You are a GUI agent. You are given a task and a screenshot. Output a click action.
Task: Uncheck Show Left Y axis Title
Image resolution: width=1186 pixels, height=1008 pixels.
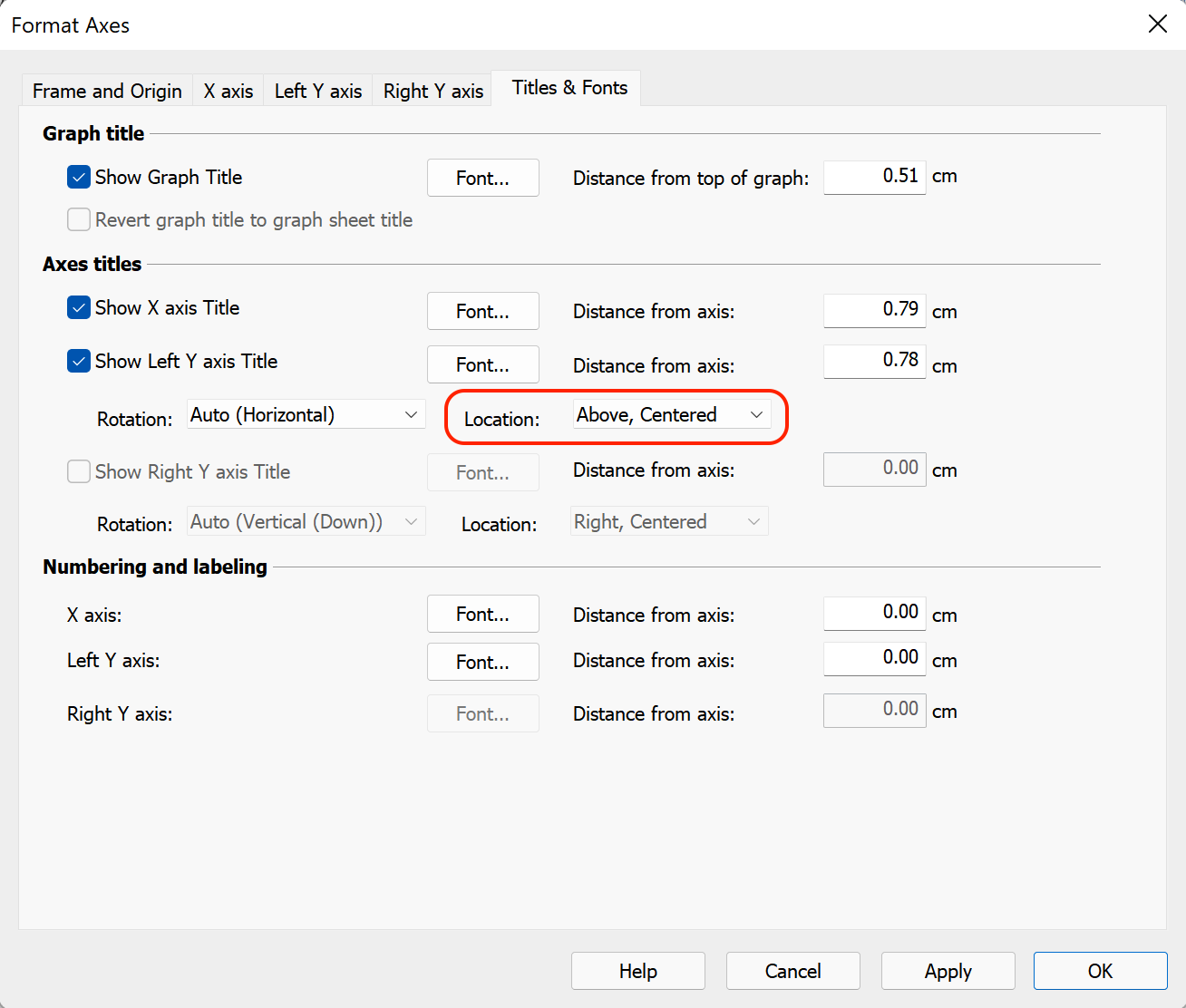(79, 361)
